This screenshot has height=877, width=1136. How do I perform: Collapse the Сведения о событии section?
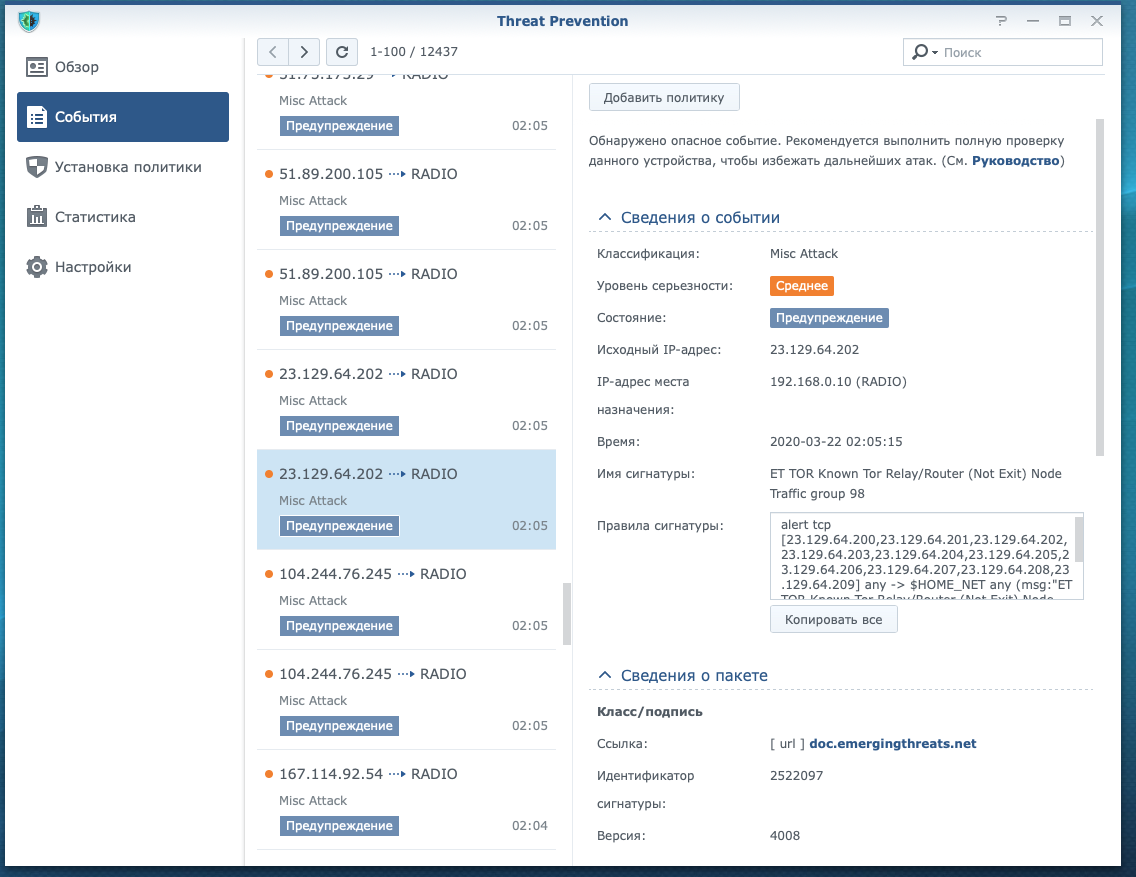tap(605, 217)
